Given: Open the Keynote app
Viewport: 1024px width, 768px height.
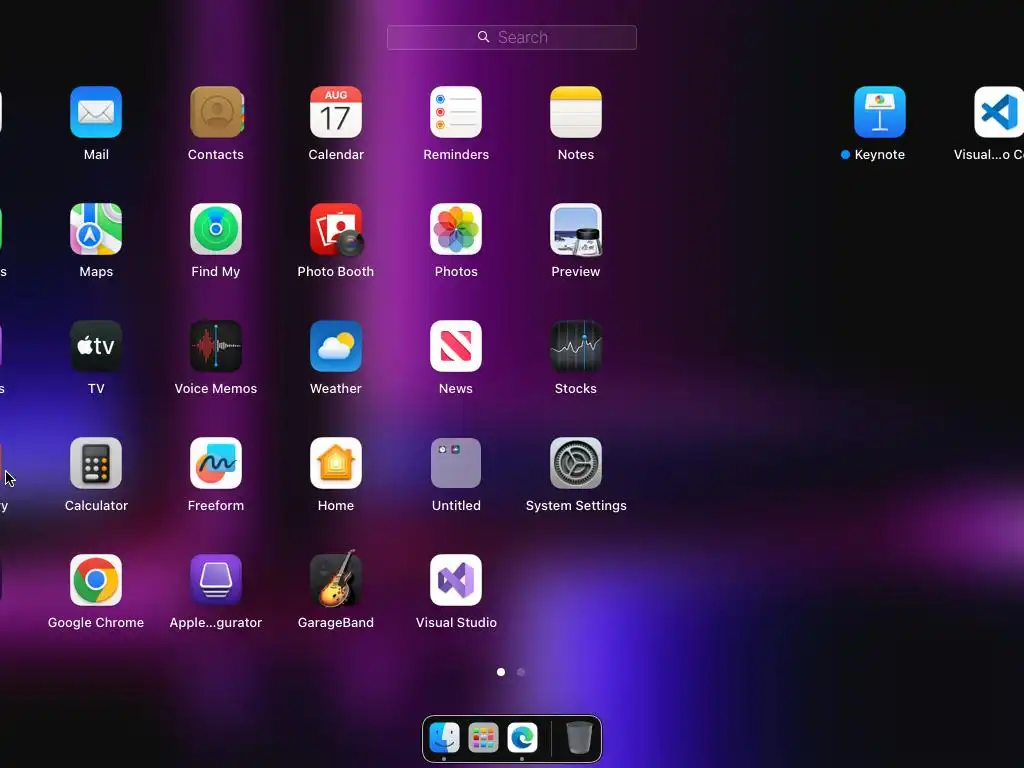Looking at the screenshot, I should tap(880, 112).
